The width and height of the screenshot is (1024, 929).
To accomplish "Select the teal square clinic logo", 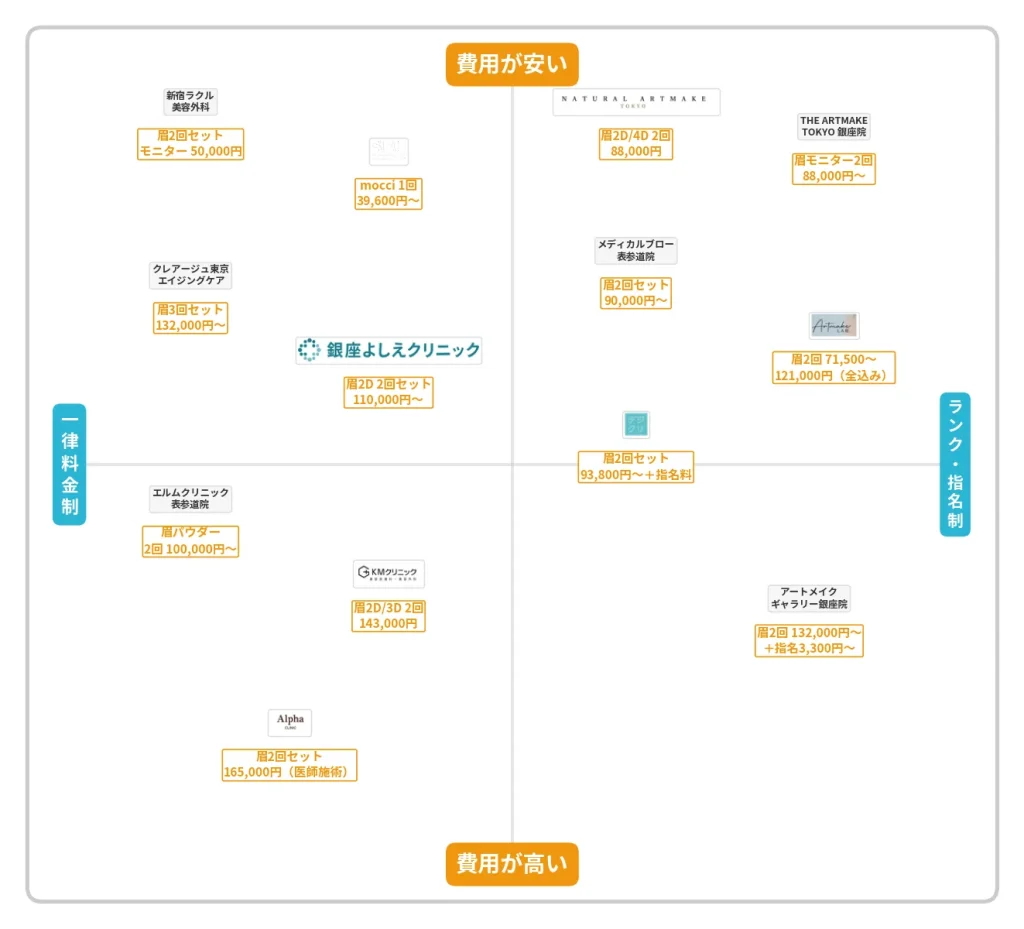I will [x=636, y=425].
